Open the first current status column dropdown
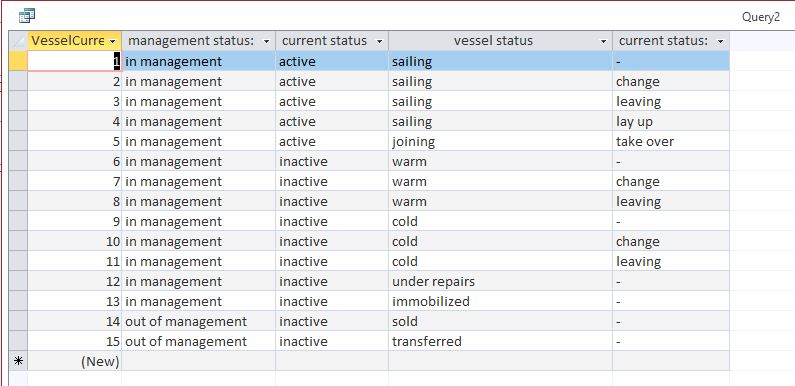 click(379, 41)
